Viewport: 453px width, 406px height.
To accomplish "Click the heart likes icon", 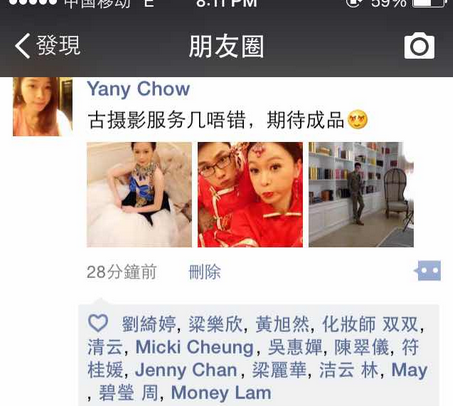I will pyautogui.click(x=98, y=323).
